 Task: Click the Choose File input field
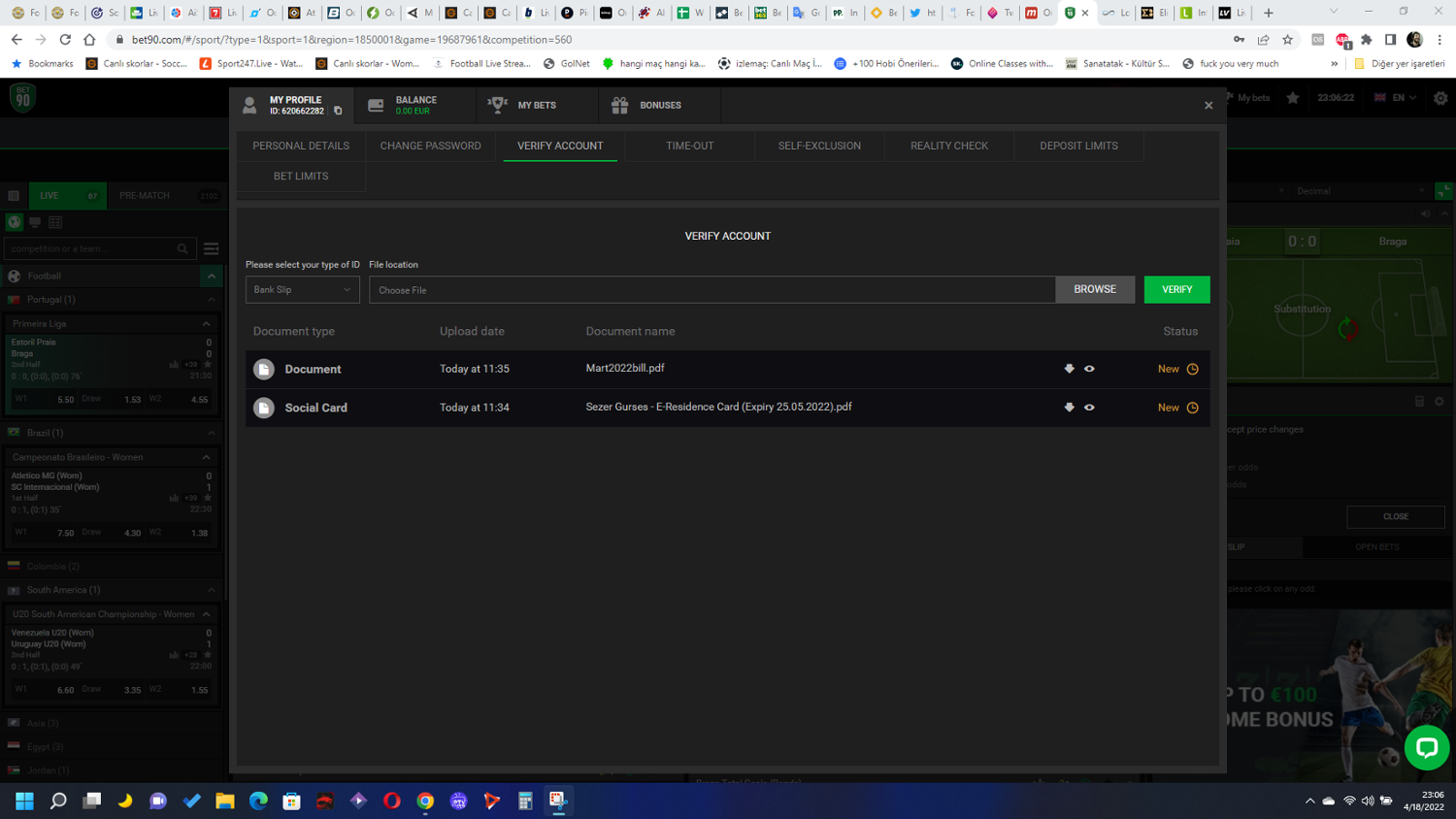point(711,290)
